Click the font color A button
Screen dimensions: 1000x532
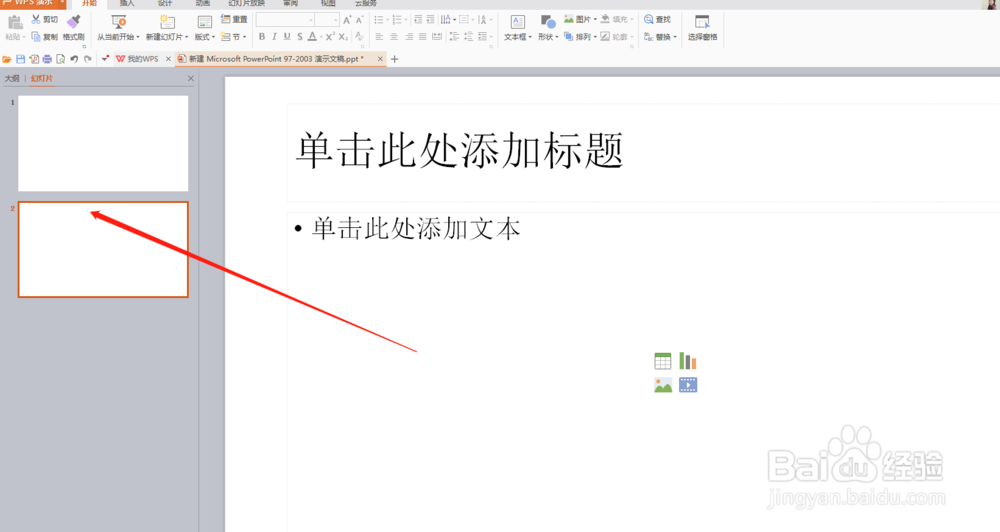pyautogui.click(x=312, y=36)
